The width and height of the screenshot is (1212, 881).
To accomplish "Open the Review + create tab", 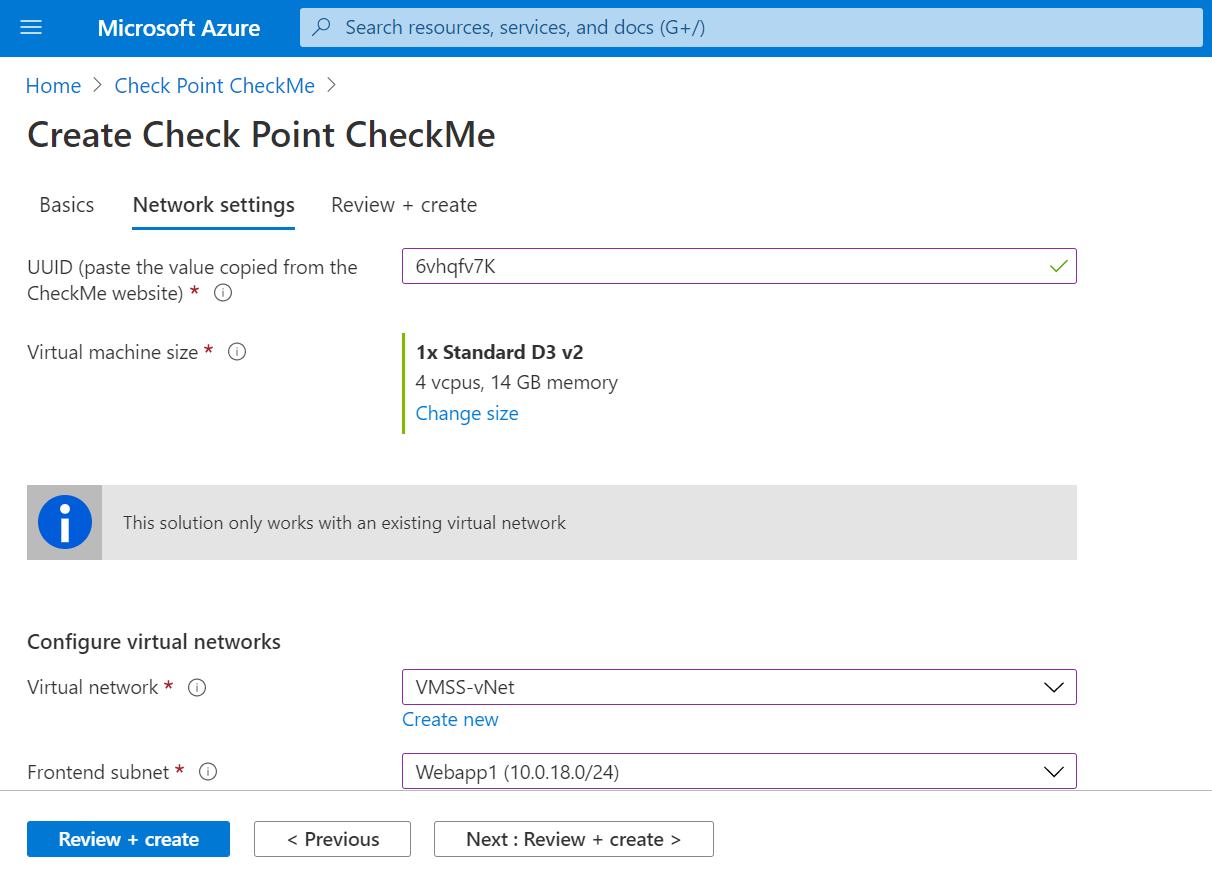I will point(404,205).
